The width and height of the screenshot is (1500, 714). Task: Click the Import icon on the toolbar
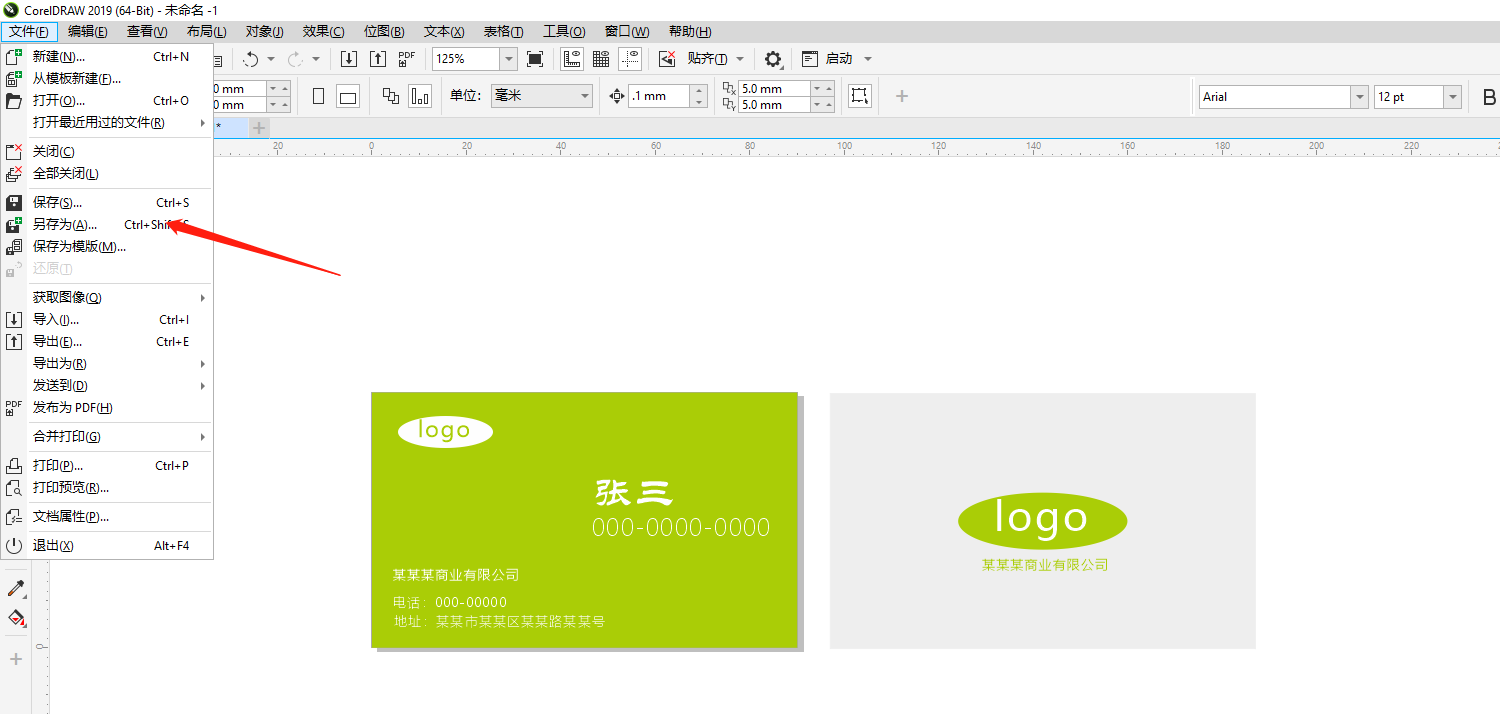coord(349,58)
